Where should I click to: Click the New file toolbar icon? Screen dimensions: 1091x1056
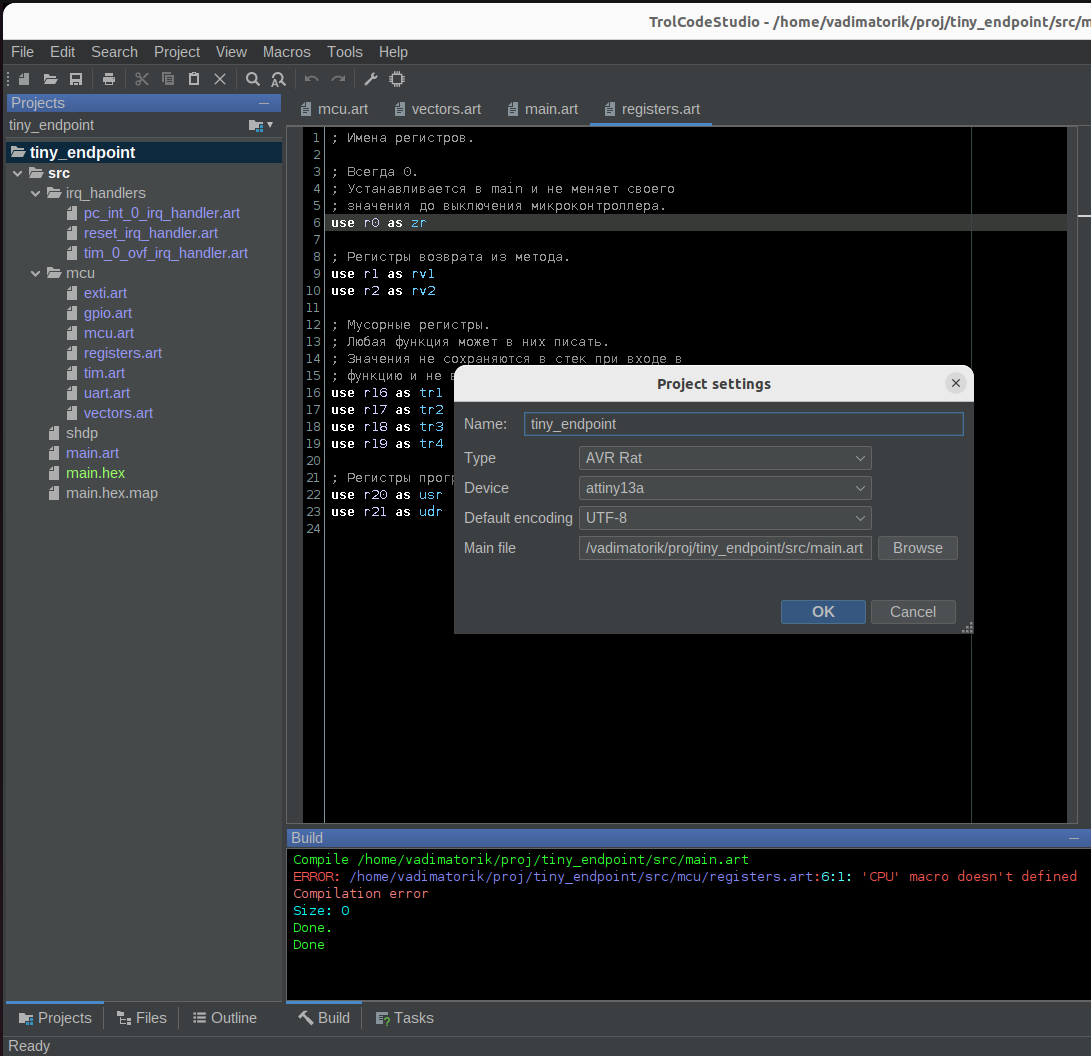(24, 79)
